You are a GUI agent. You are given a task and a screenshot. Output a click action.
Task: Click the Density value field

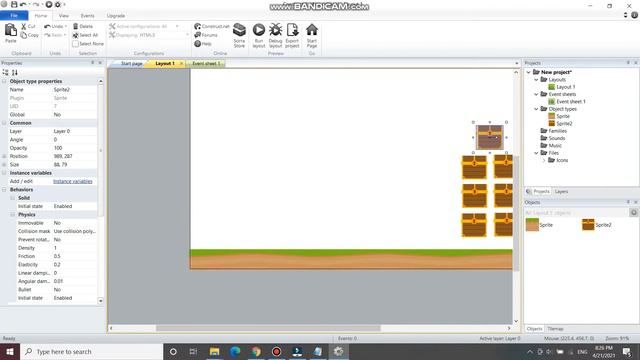[x=75, y=248]
